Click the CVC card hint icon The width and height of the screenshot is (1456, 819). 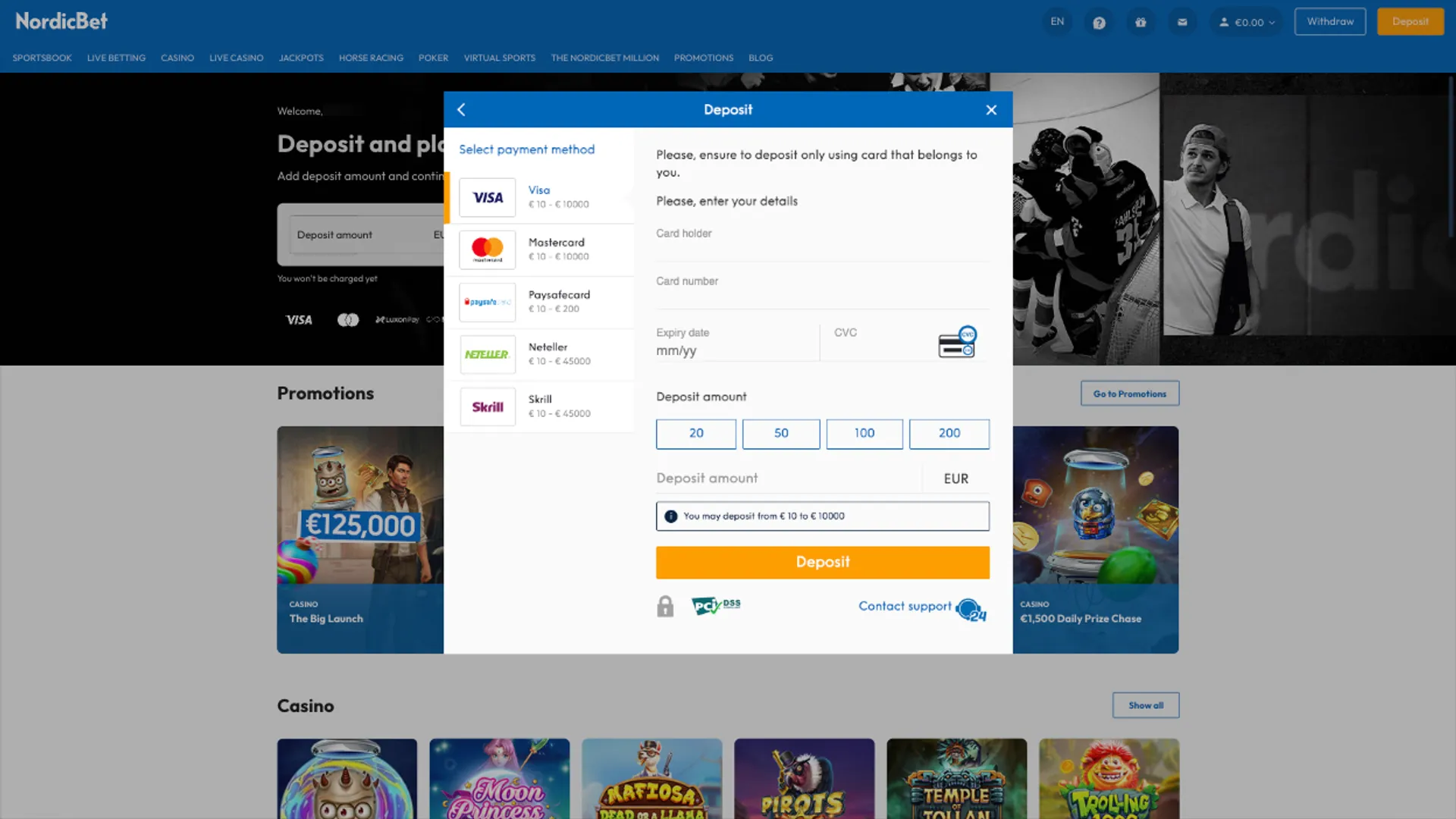pos(957,342)
